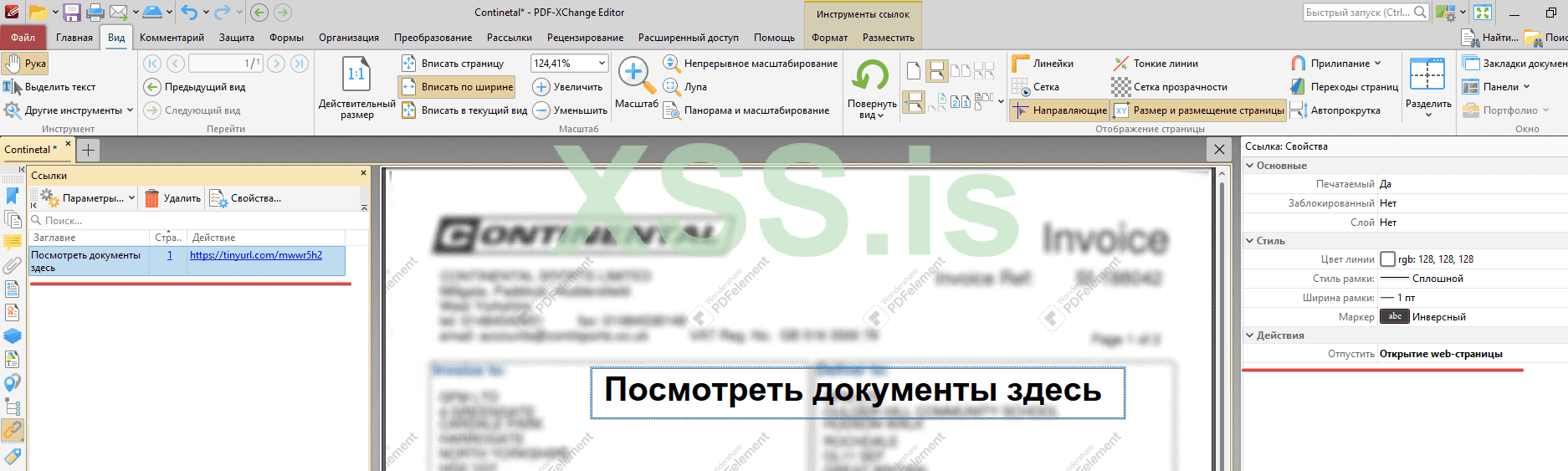This screenshot has width=1568, height=471.
Task: Expand Прилипание dropdown
Action: [x=1335, y=64]
